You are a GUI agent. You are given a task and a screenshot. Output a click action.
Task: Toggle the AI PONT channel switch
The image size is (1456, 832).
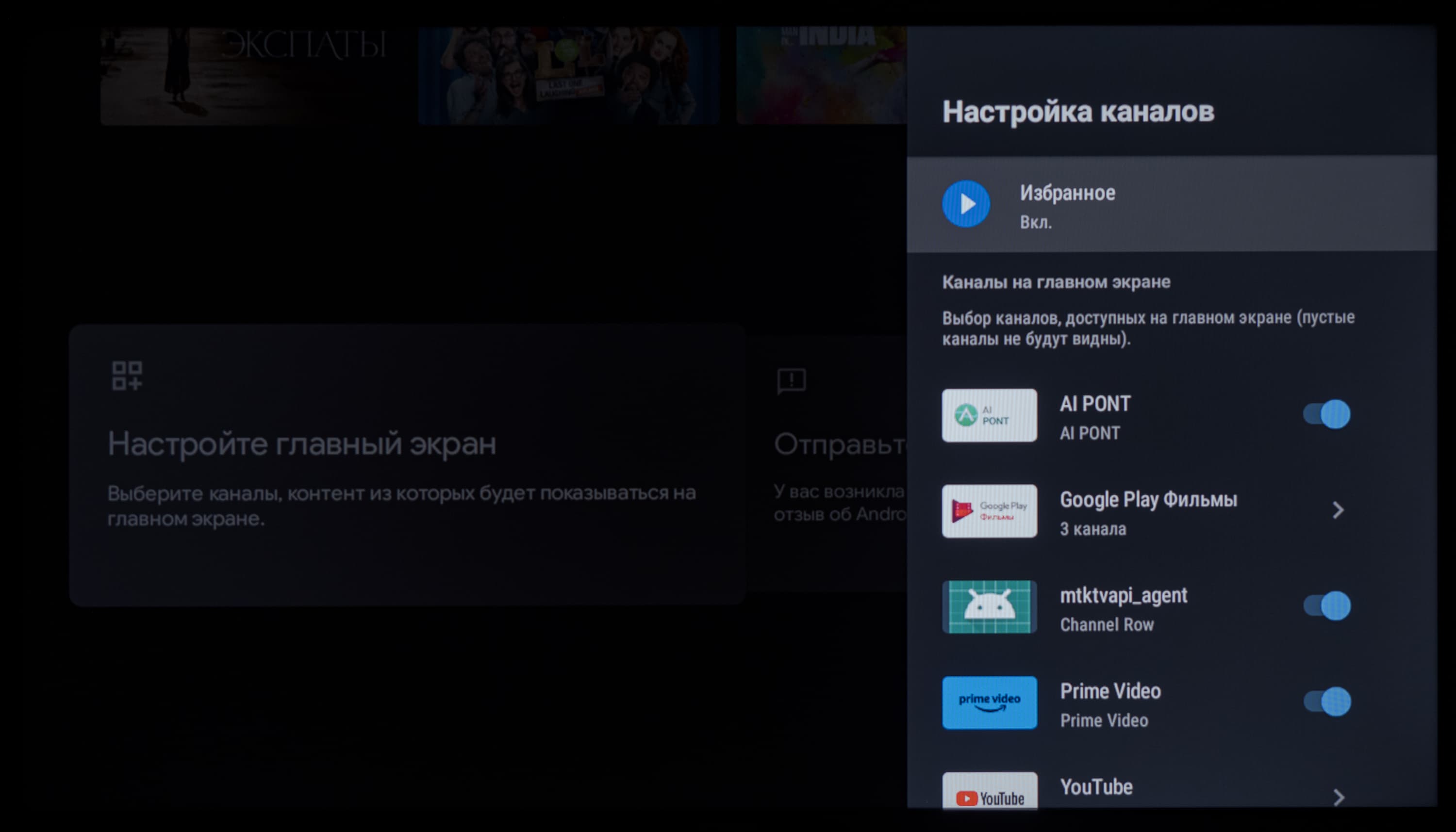pos(1326,414)
